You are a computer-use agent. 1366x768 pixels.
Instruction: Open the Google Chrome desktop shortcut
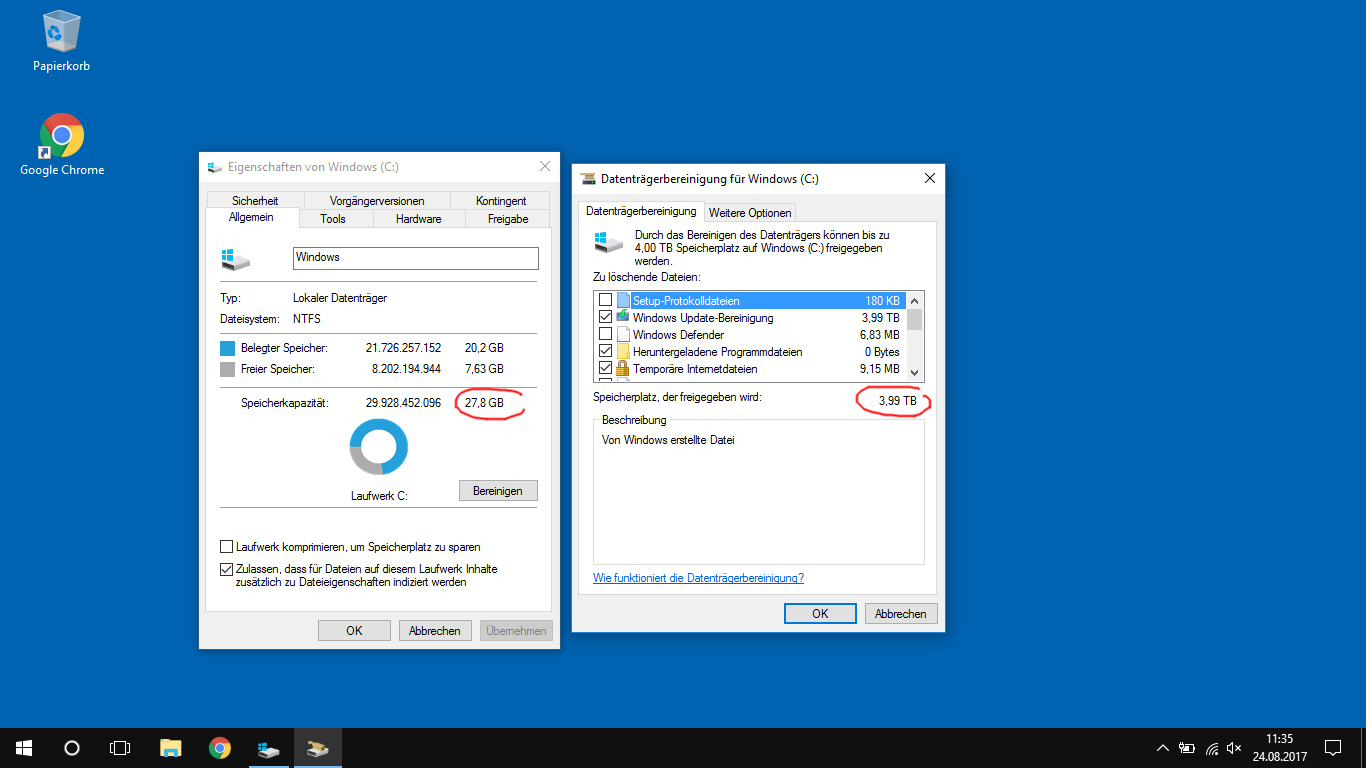click(62, 145)
